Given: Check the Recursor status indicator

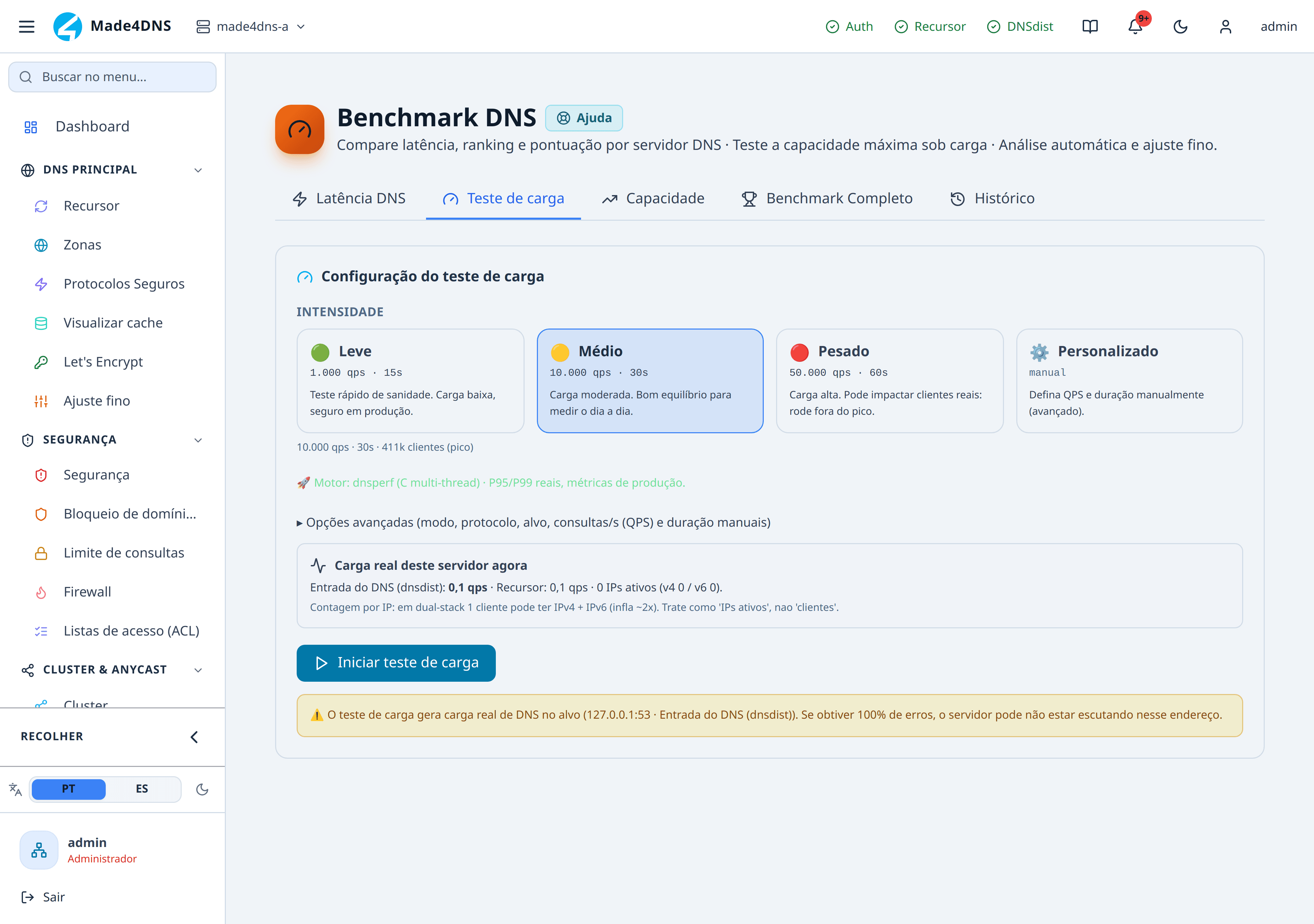Looking at the screenshot, I should [x=930, y=26].
